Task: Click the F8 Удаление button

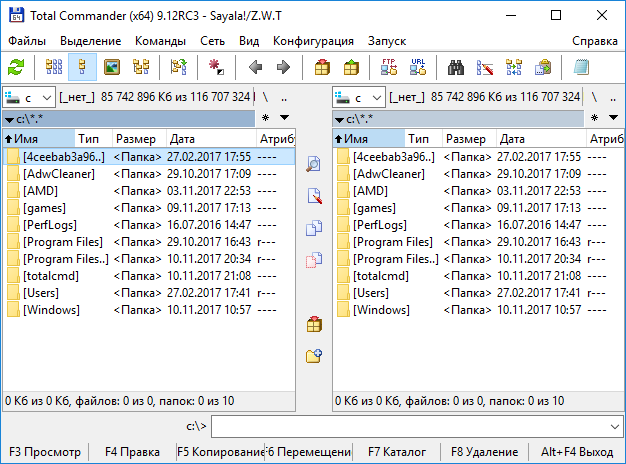Action: pyautogui.click(x=485, y=452)
